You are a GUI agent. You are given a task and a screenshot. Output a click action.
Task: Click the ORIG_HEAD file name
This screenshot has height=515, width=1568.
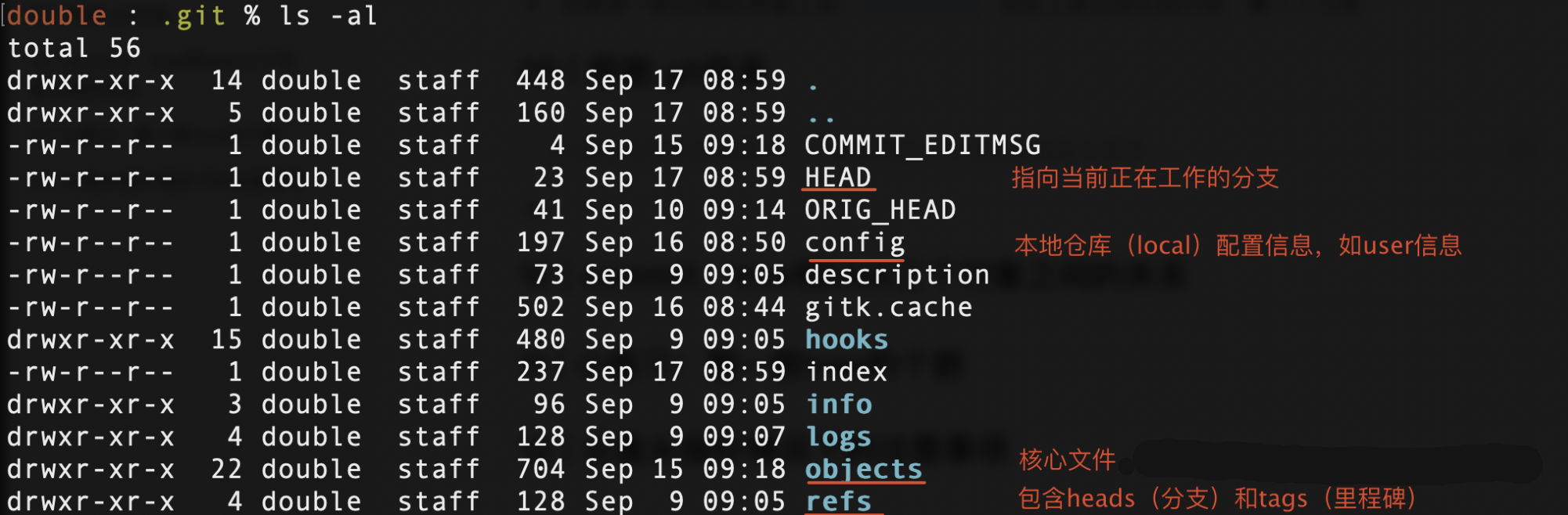point(880,211)
